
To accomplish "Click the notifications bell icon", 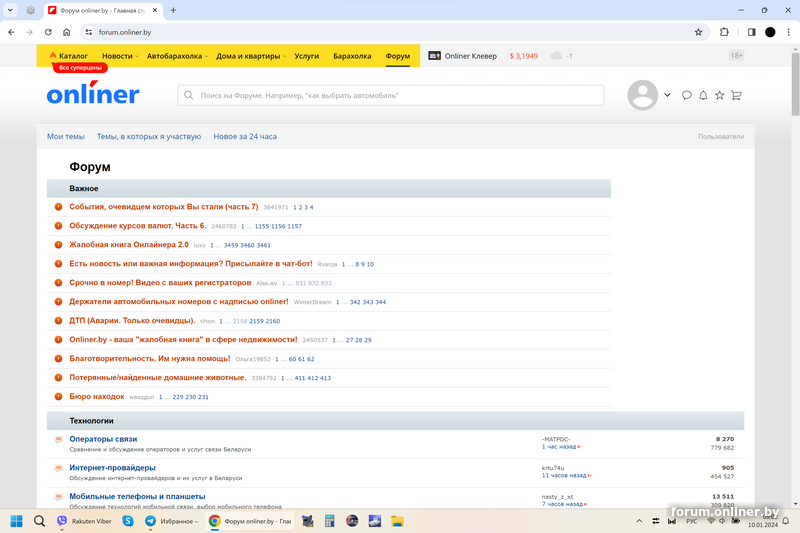I will (x=703, y=96).
